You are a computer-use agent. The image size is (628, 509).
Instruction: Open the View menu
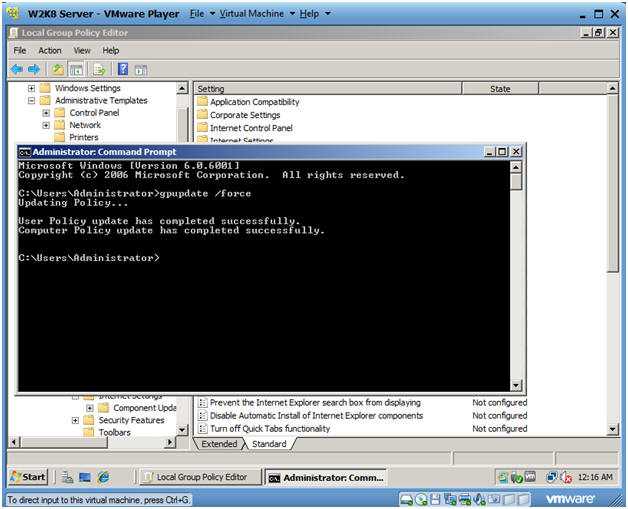82,50
